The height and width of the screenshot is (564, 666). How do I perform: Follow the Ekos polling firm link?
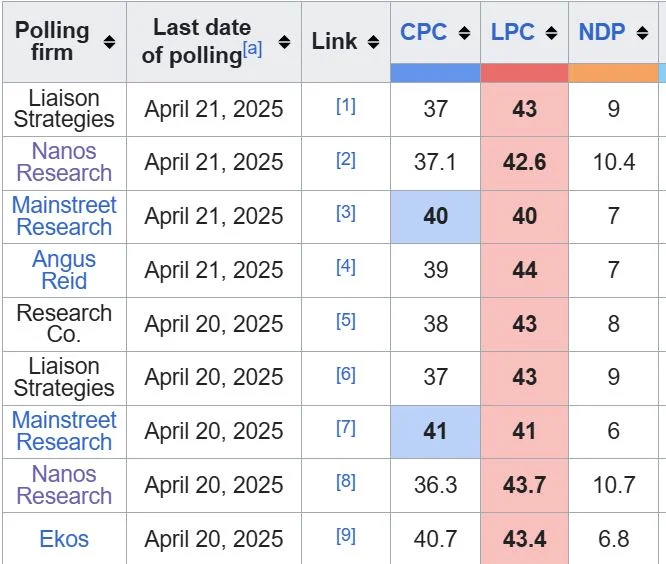[64, 539]
